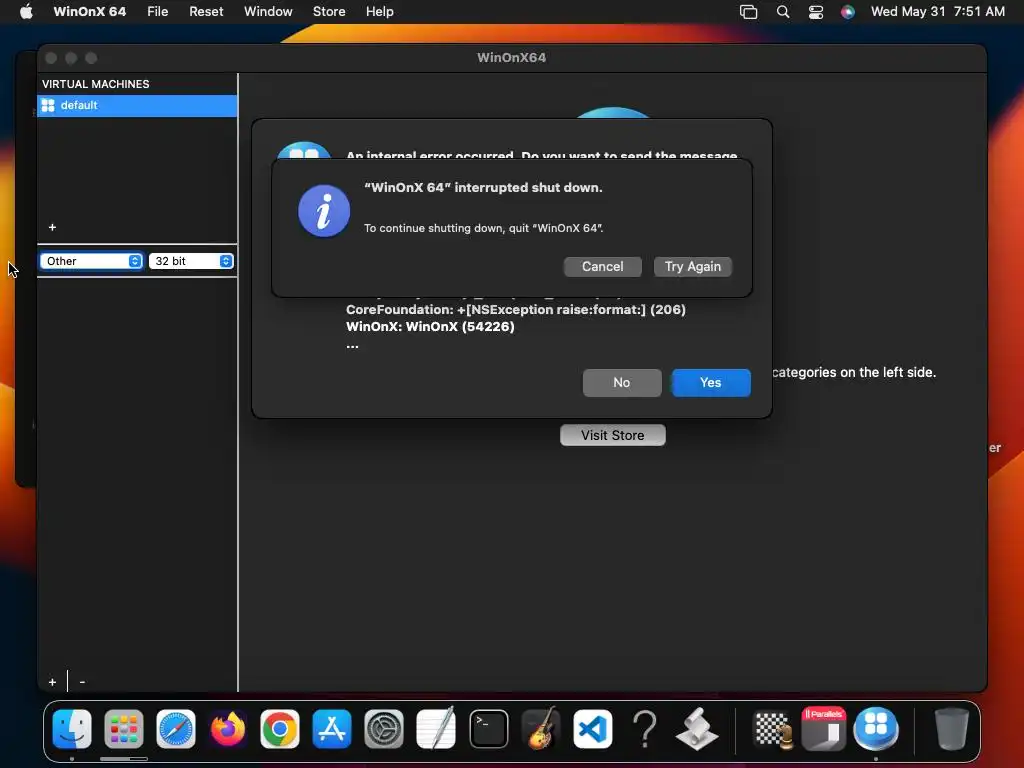Click the WinOnX64 window title
Viewport: 1024px width, 768px height.
point(511,57)
